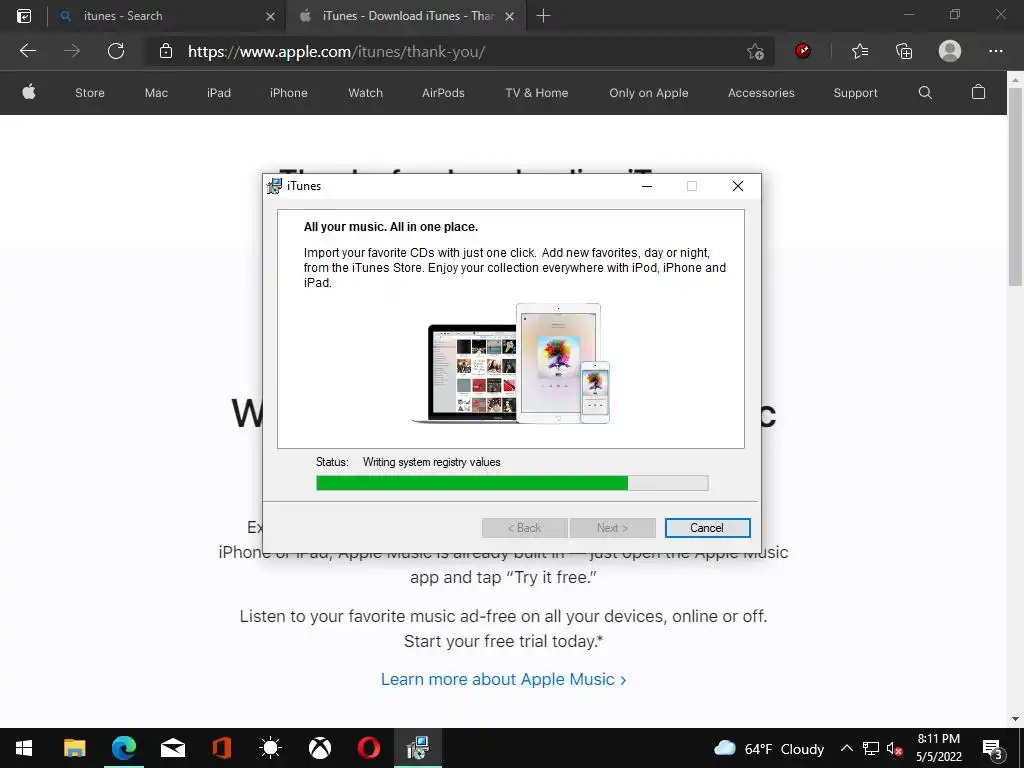Open File Explorer from the taskbar
1024x768 pixels.
(x=74, y=748)
